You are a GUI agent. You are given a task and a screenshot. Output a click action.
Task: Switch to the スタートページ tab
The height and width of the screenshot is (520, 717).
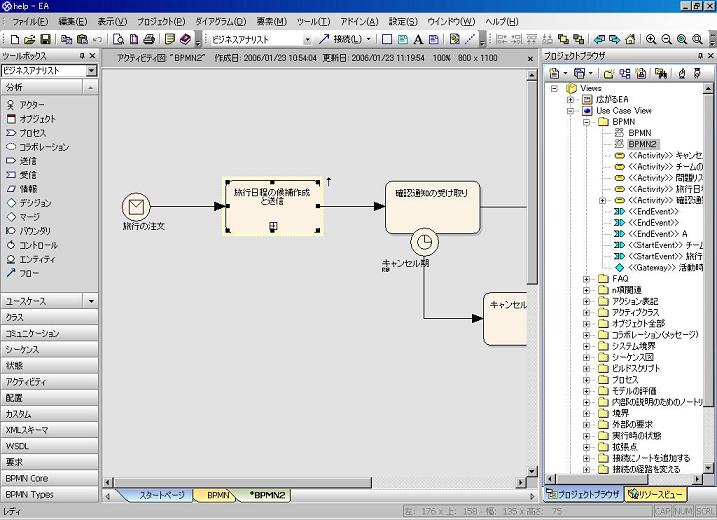160,494
